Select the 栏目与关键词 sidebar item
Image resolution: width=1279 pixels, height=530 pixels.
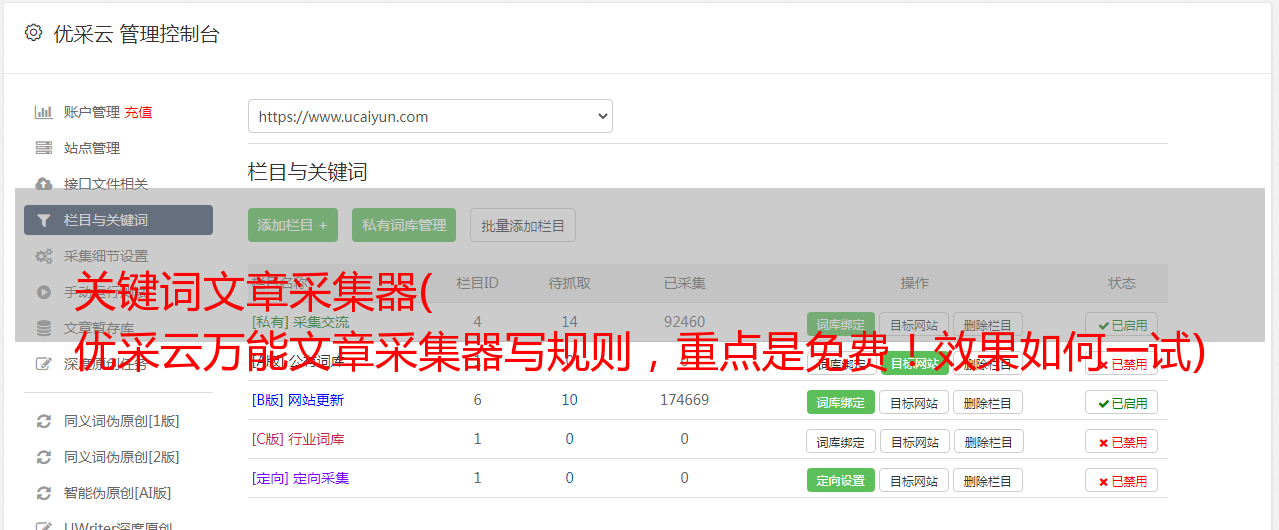pos(118,220)
